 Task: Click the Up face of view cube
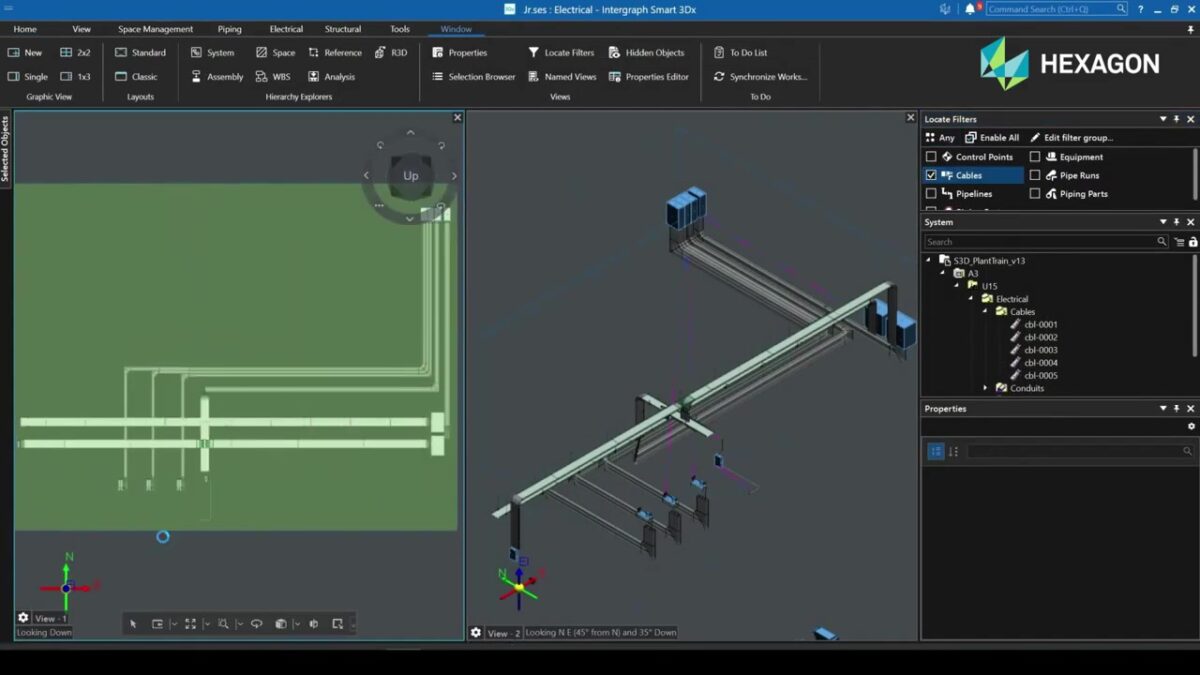[410, 175]
